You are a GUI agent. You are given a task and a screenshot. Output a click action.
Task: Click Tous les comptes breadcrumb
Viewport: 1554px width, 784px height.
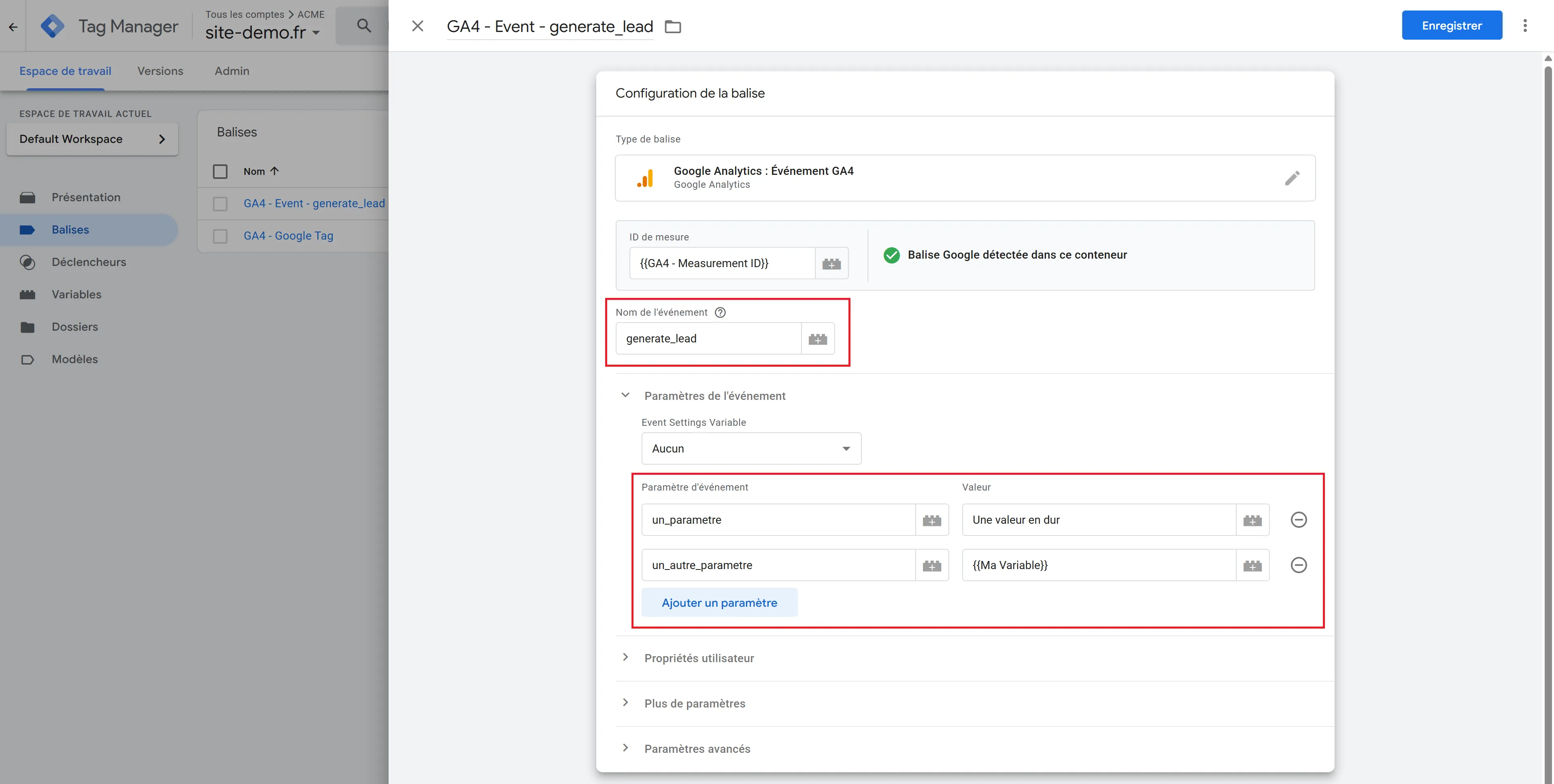244,15
